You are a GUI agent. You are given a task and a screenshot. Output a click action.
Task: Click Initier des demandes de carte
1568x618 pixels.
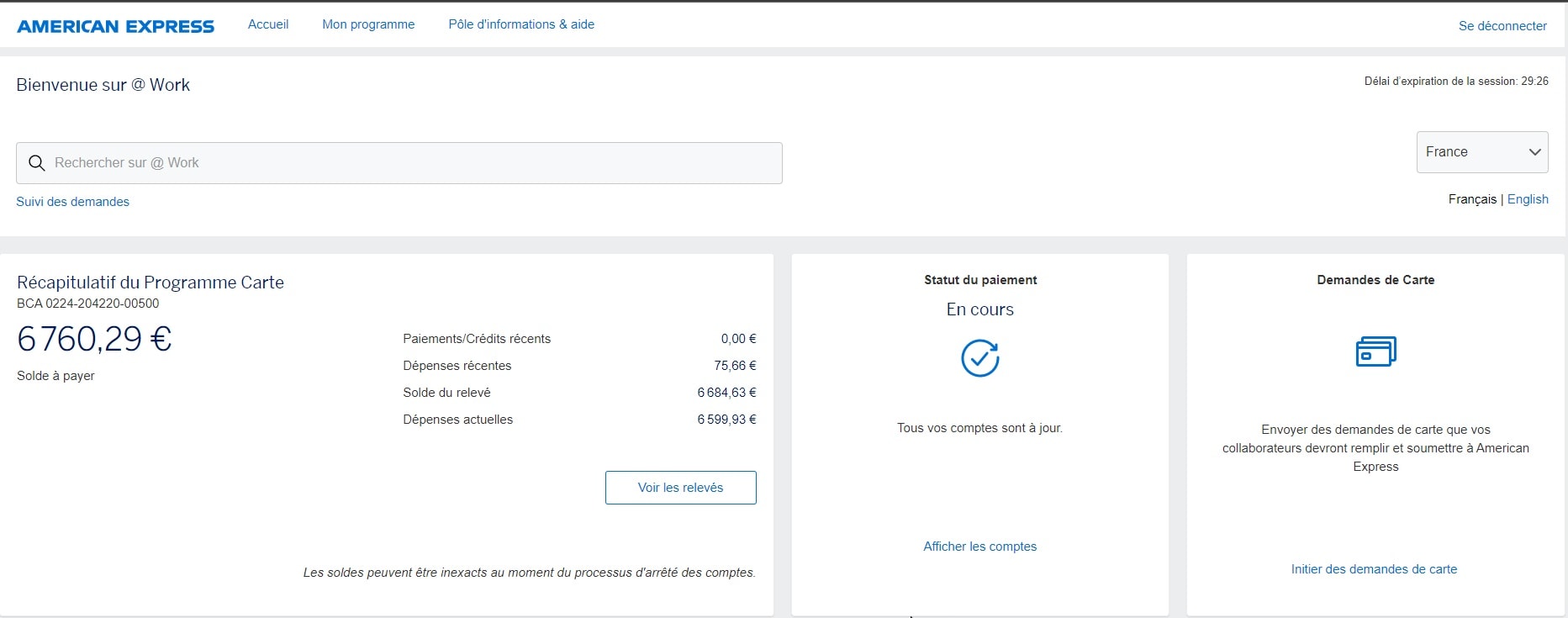coord(1374,569)
